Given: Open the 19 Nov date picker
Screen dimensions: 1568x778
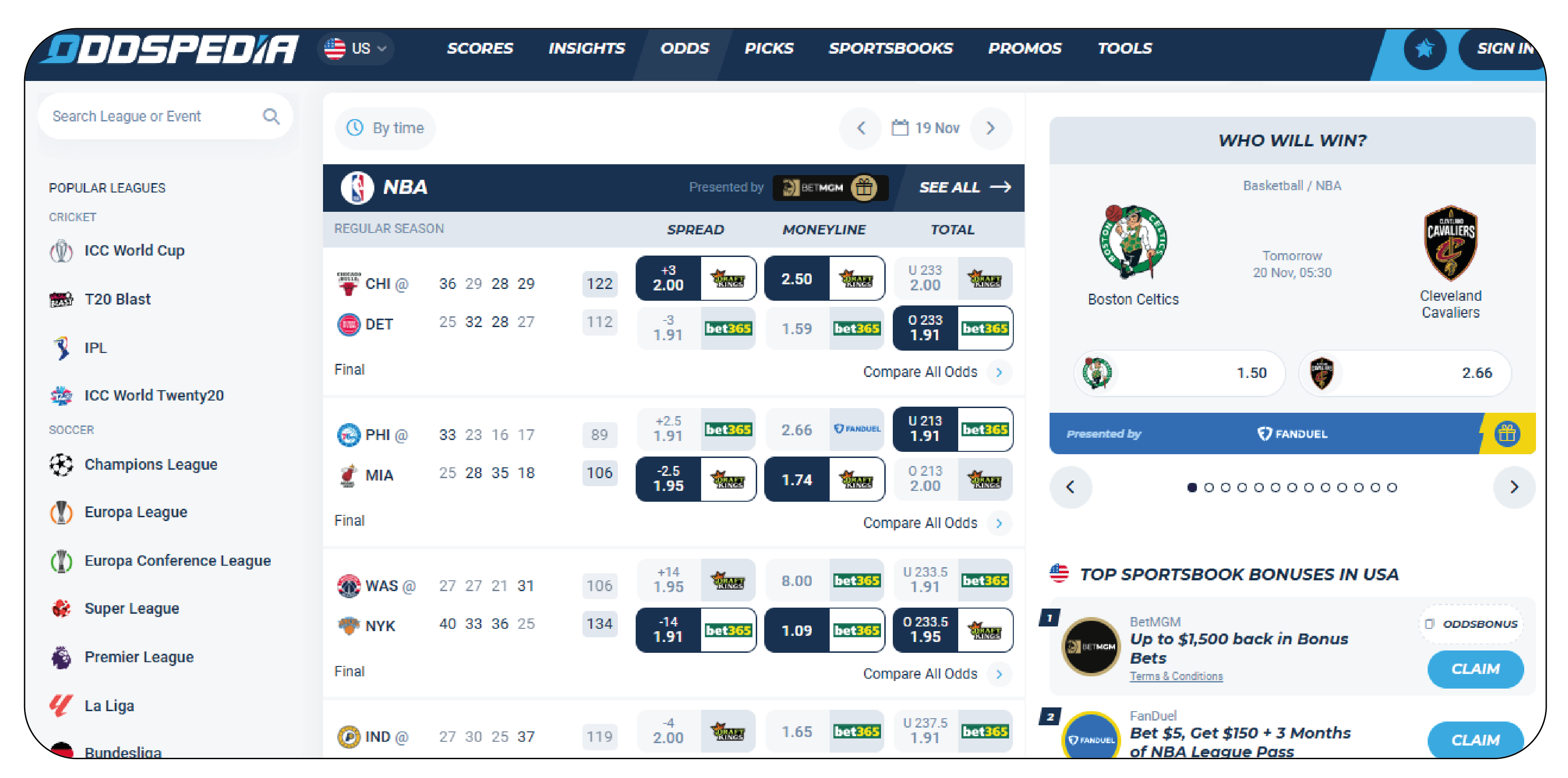Looking at the screenshot, I should coord(925,128).
